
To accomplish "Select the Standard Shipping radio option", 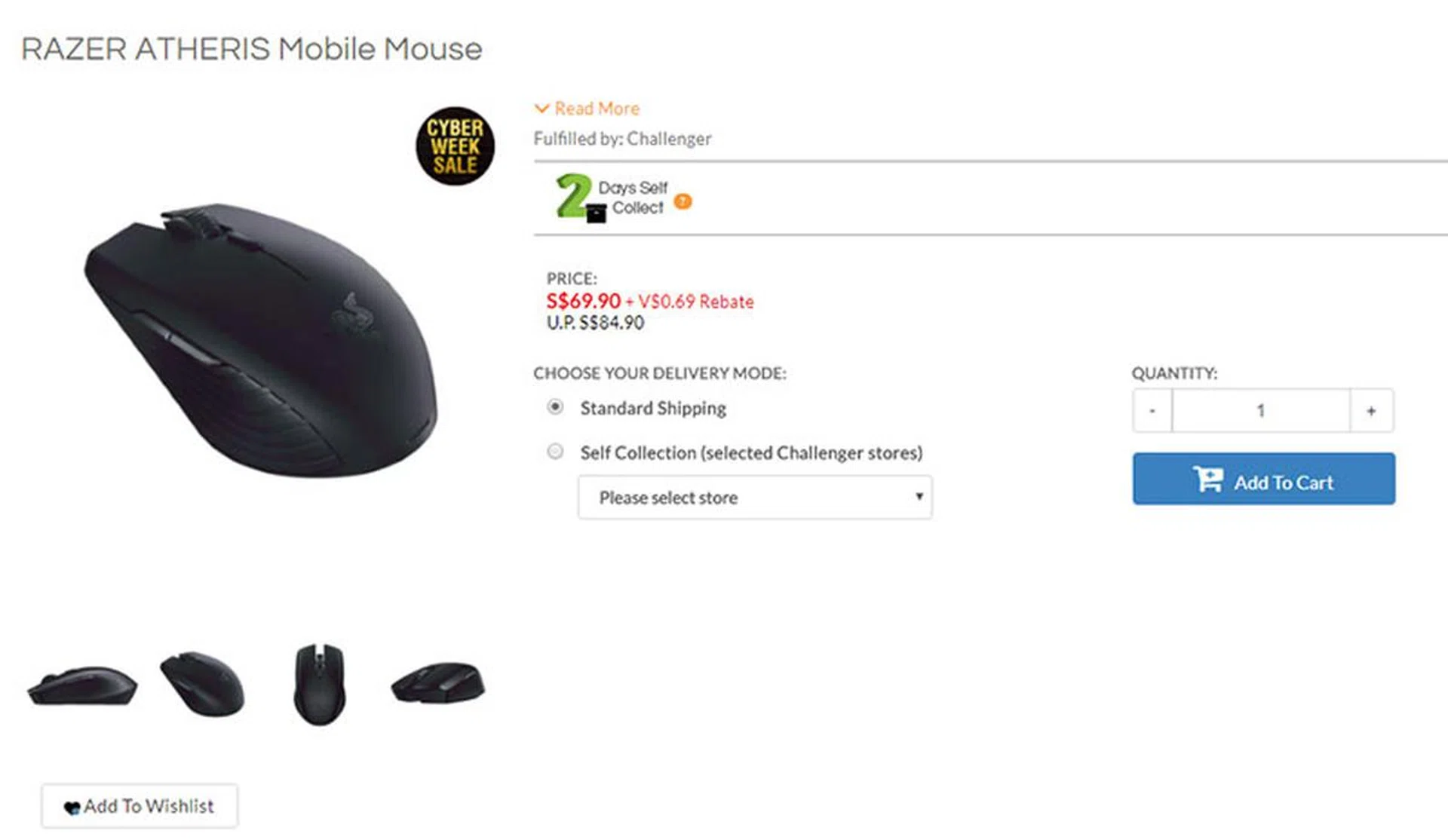I will click(x=555, y=407).
